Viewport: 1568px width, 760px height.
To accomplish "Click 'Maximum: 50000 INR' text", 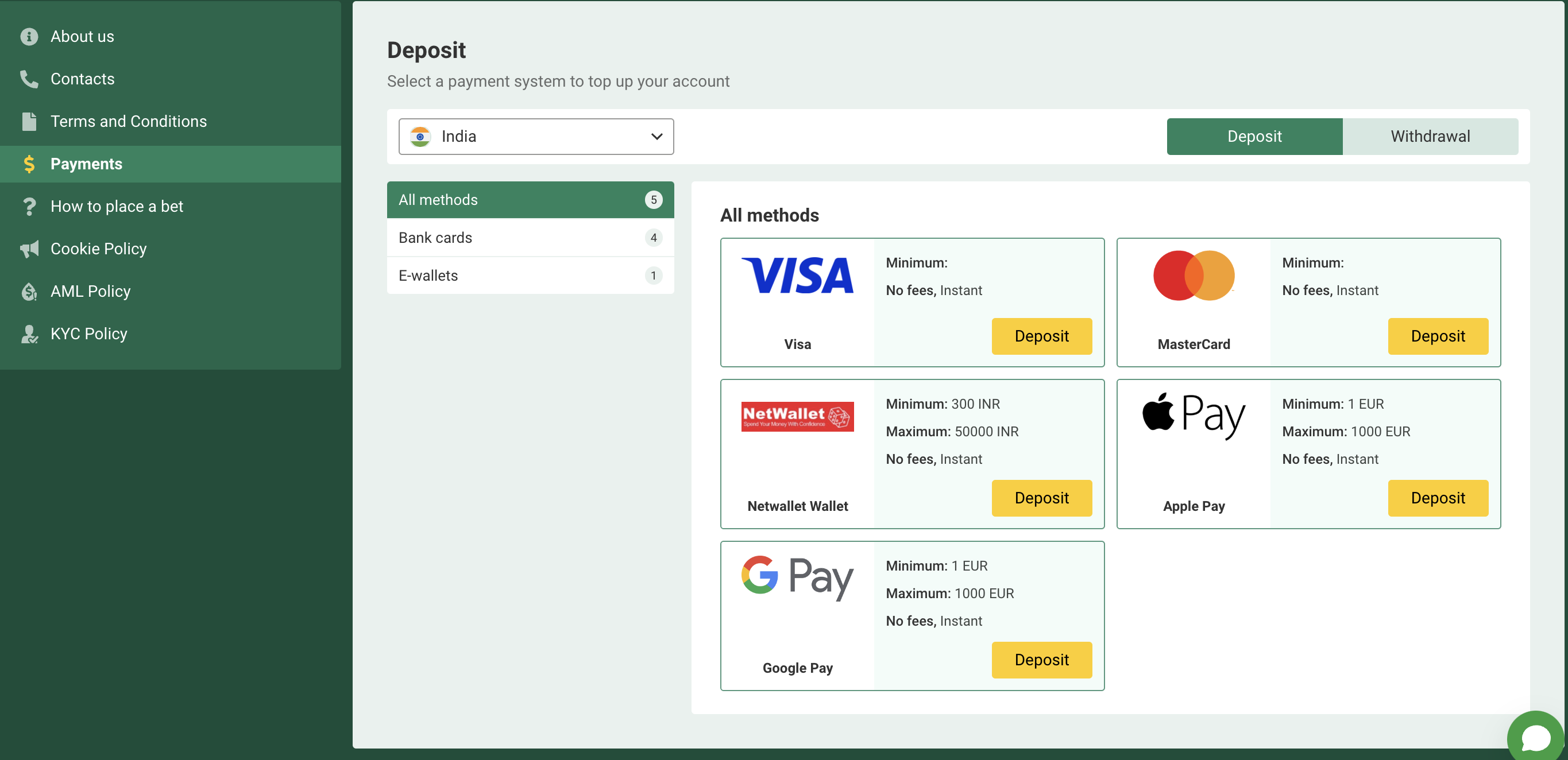I will click(952, 432).
